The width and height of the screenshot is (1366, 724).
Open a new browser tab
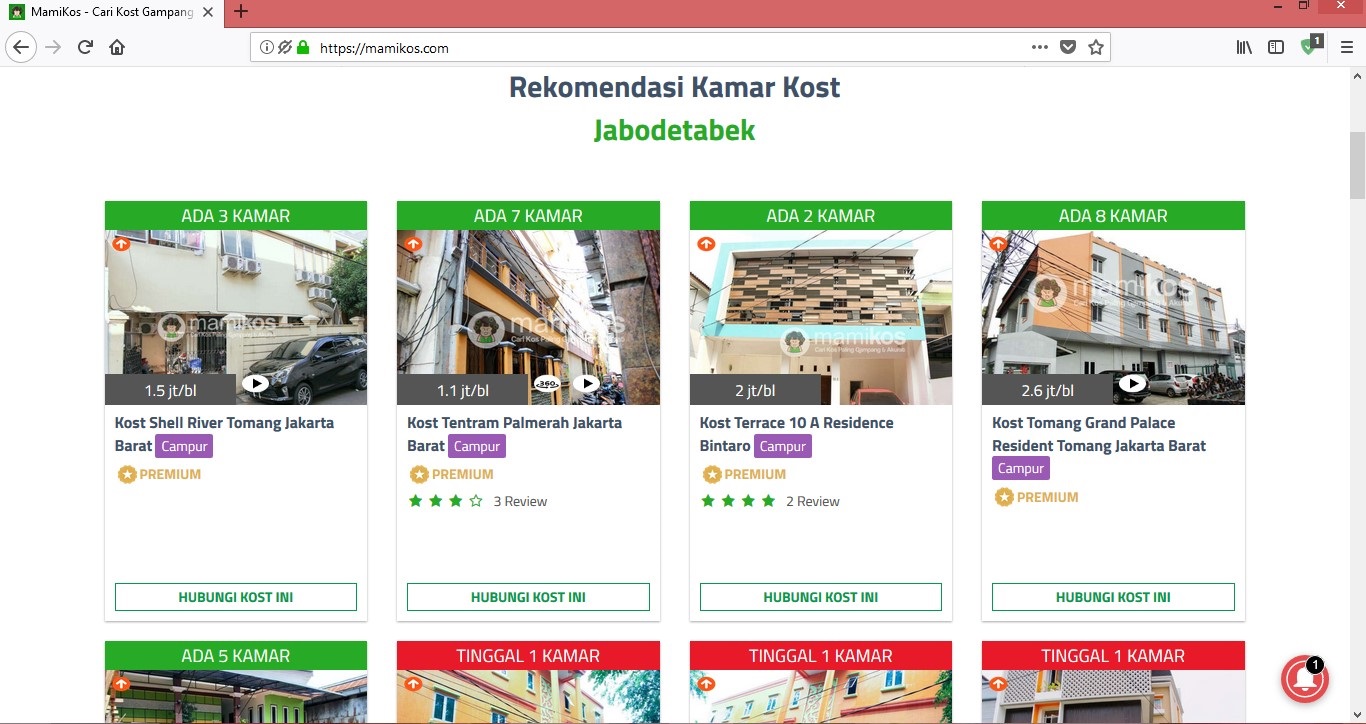coord(241,12)
